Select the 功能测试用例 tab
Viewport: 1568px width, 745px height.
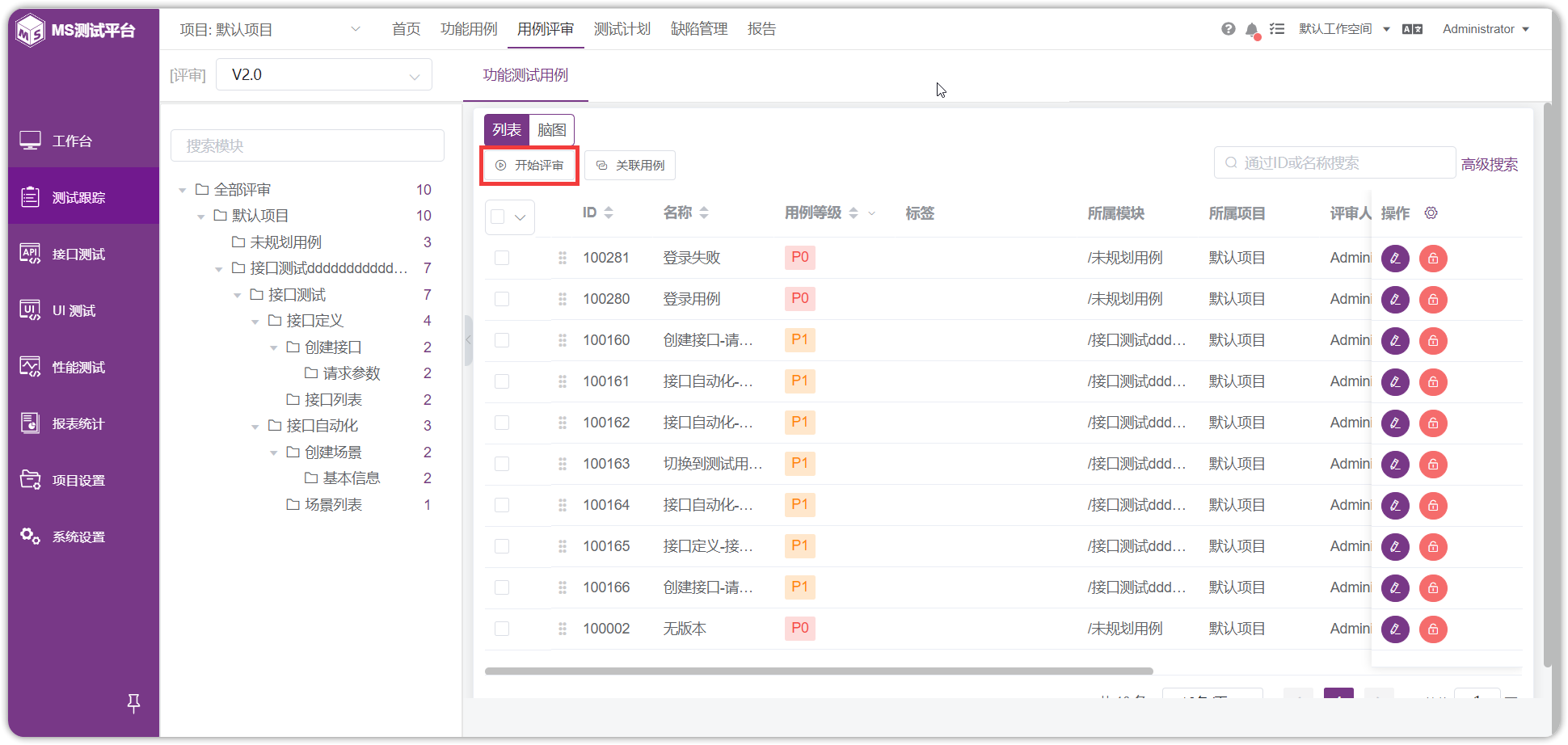[x=525, y=75]
